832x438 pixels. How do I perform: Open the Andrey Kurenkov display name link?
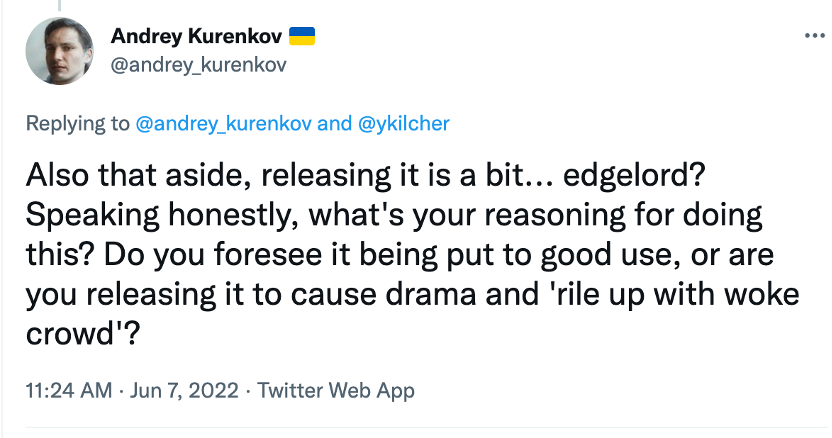pos(196,37)
